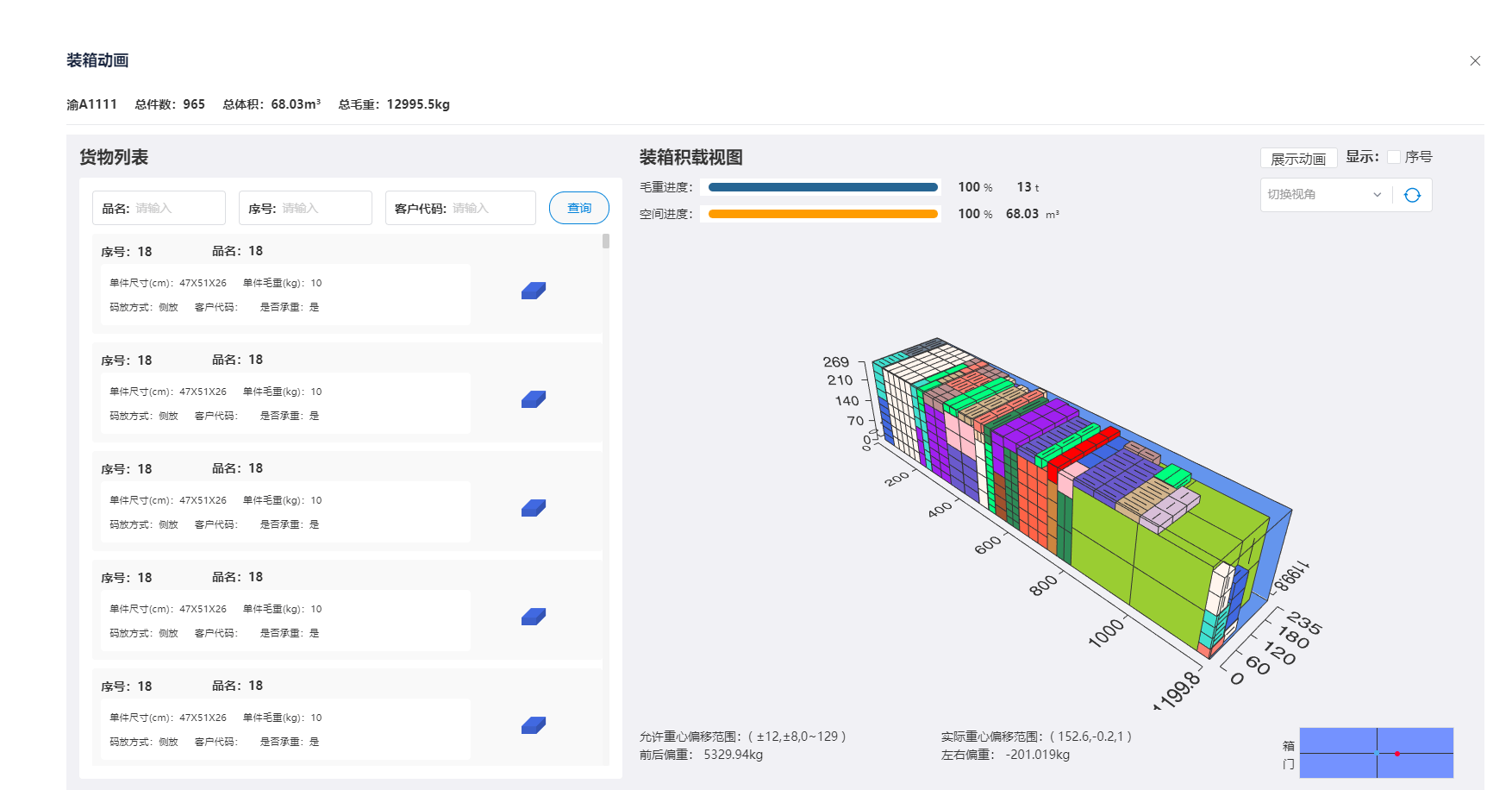Image resolution: width=1512 pixels, height=790 pixels.
Task: Click the 实际重心偏移范围 text
Action: [1037, 737]
